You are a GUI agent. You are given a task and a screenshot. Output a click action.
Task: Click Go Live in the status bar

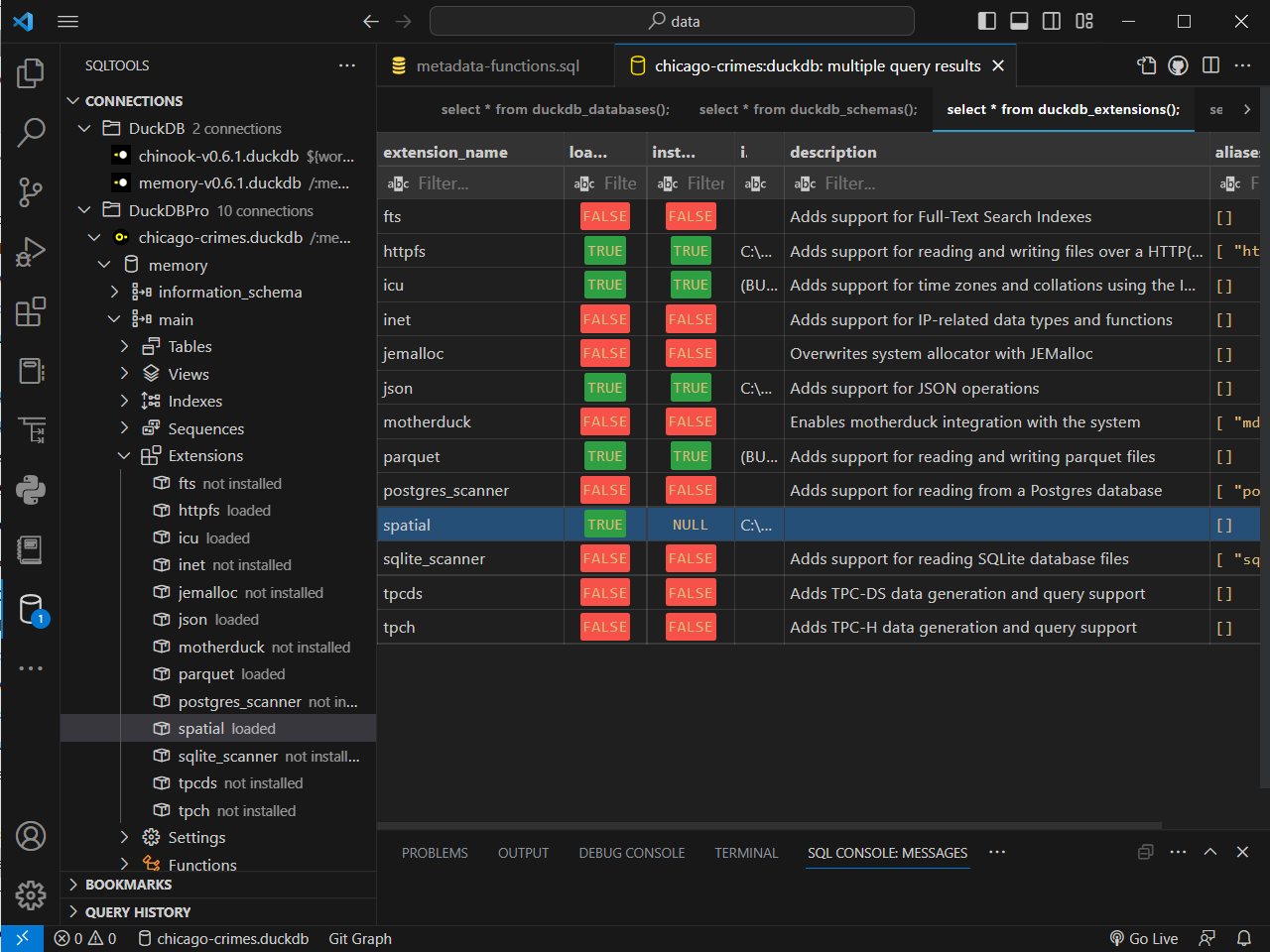click(x=1144, y=938)
